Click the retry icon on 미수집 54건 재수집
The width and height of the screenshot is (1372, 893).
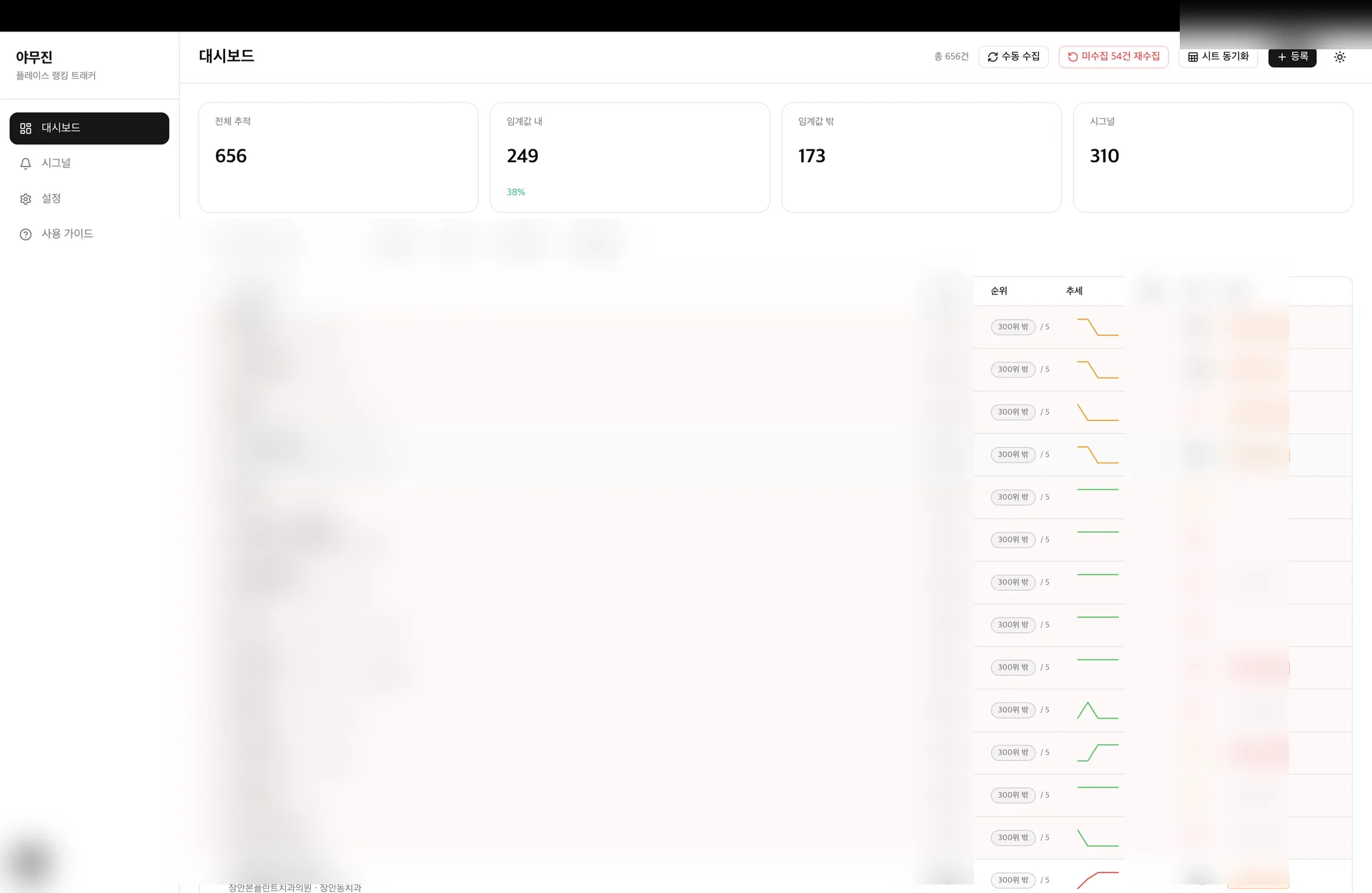(x=1073, y=57)
